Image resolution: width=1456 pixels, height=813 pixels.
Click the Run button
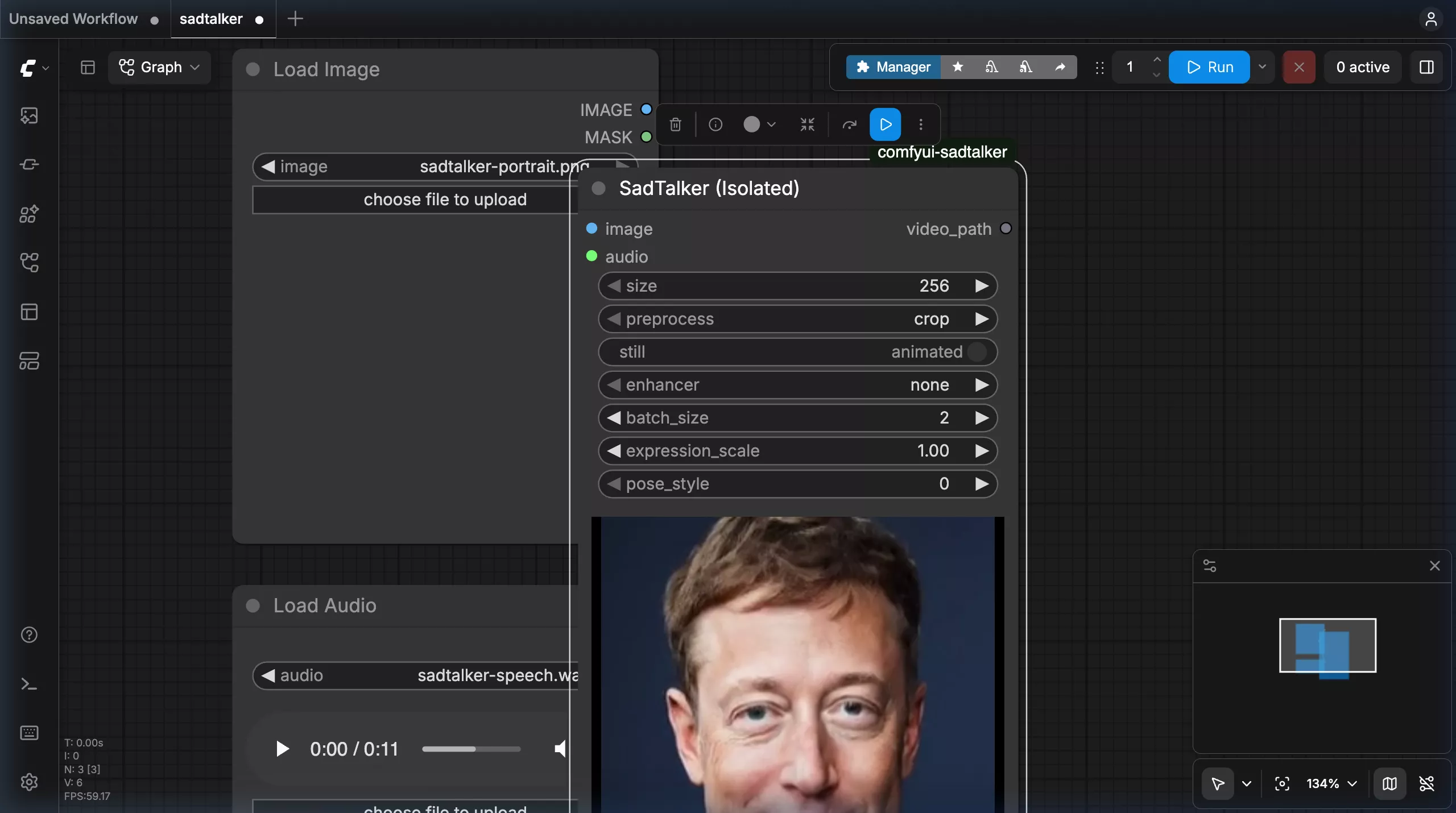pos(1209,67)
